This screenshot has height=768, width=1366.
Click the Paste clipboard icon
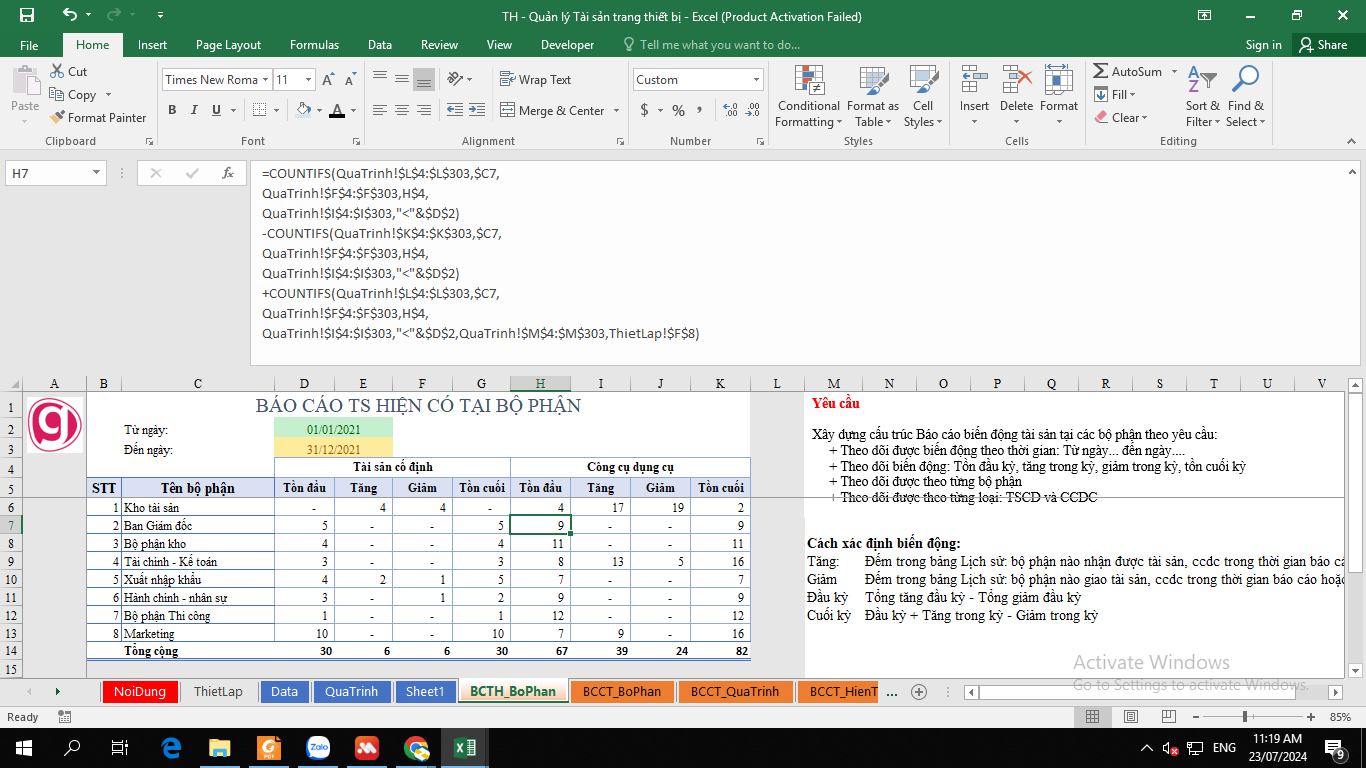tap(25, 80)
